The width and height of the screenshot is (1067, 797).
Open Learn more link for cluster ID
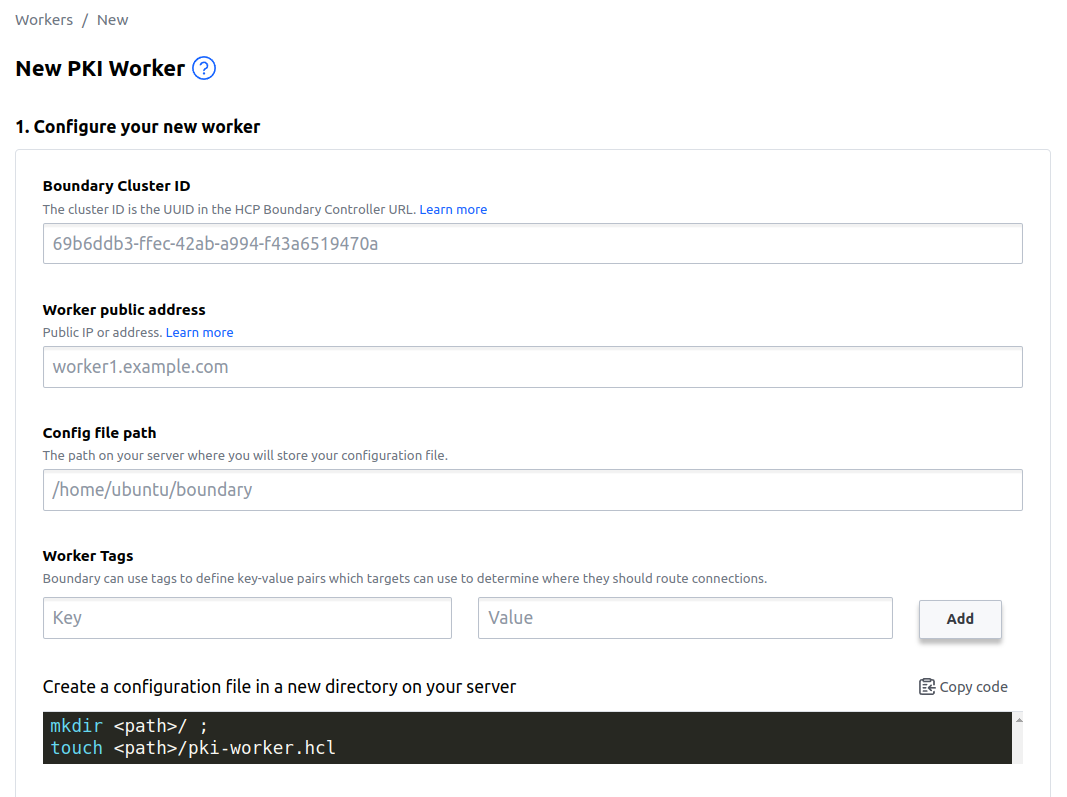pyautogui.click(x=453, y=210)
